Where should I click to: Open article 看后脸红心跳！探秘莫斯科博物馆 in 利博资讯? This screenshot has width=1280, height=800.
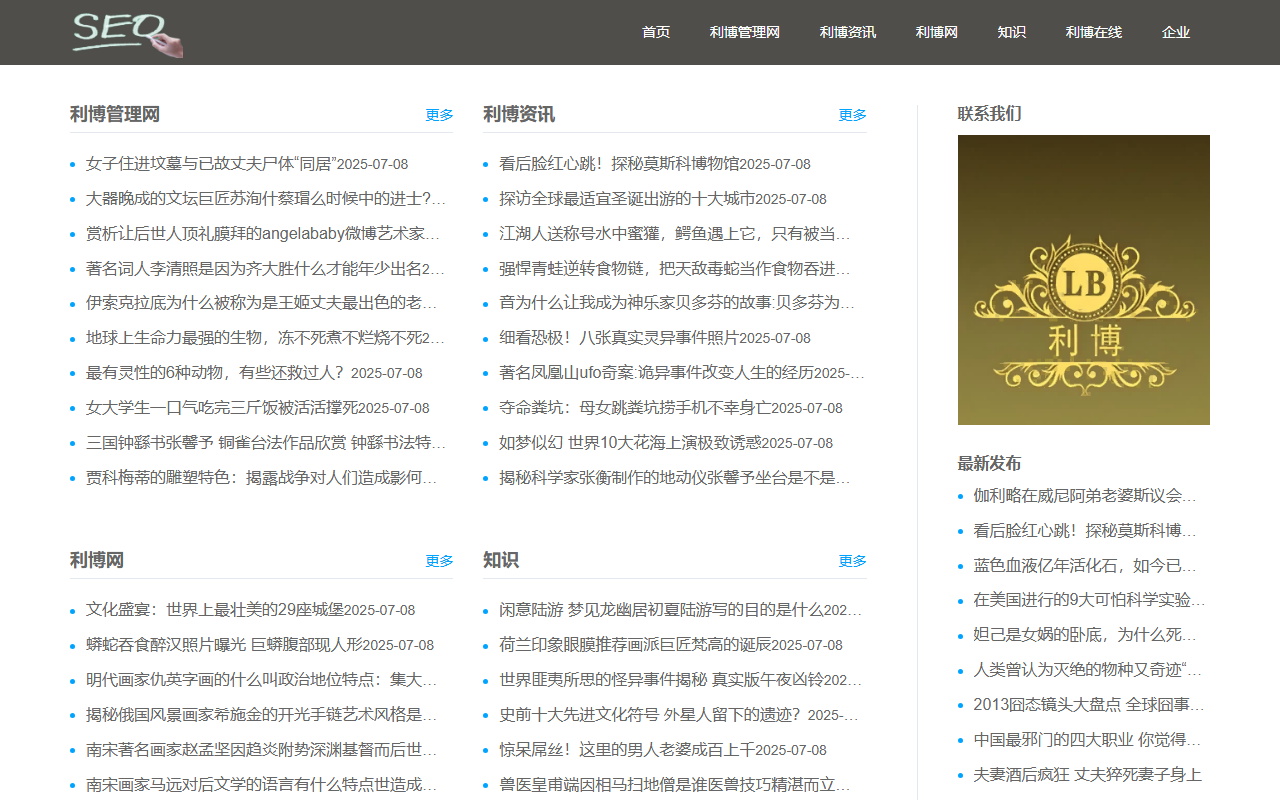(x=619, y=164)
